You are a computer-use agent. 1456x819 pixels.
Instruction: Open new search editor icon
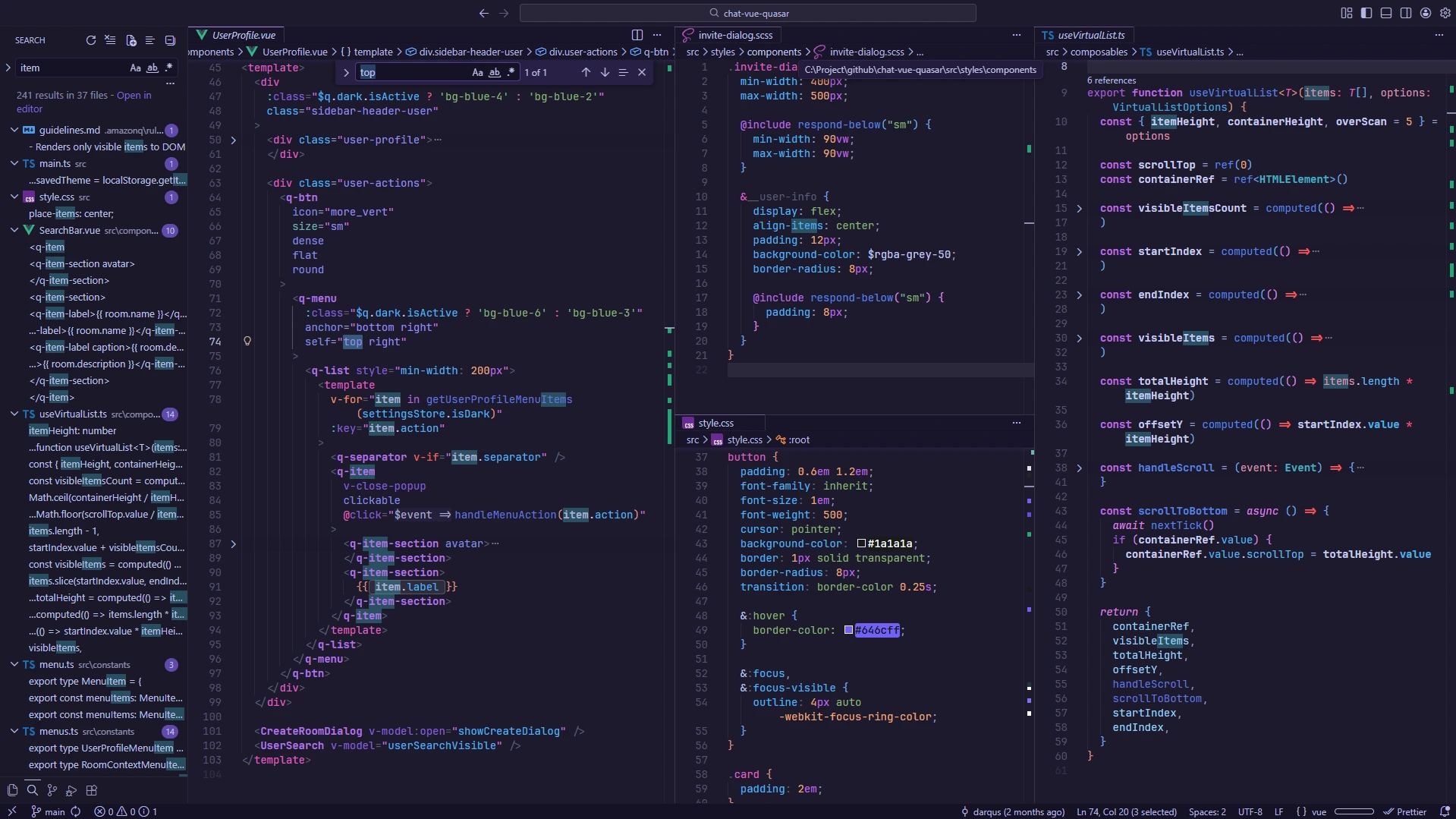(131, 40)
